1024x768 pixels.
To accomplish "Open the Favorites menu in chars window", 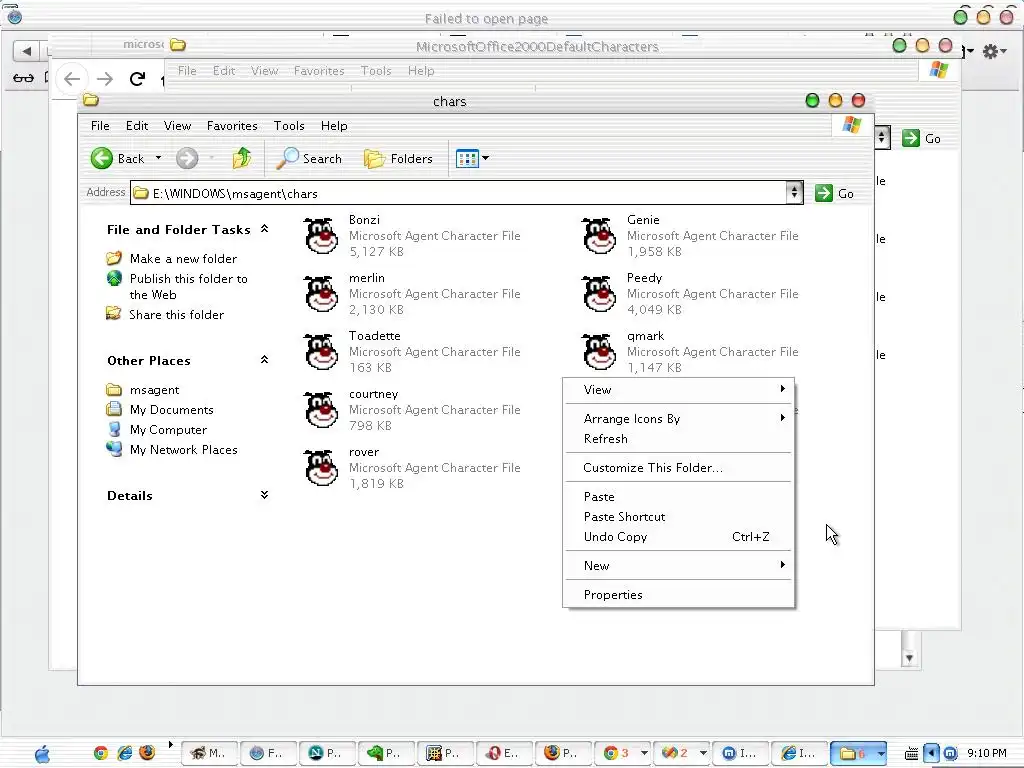I will coord(232,125).
